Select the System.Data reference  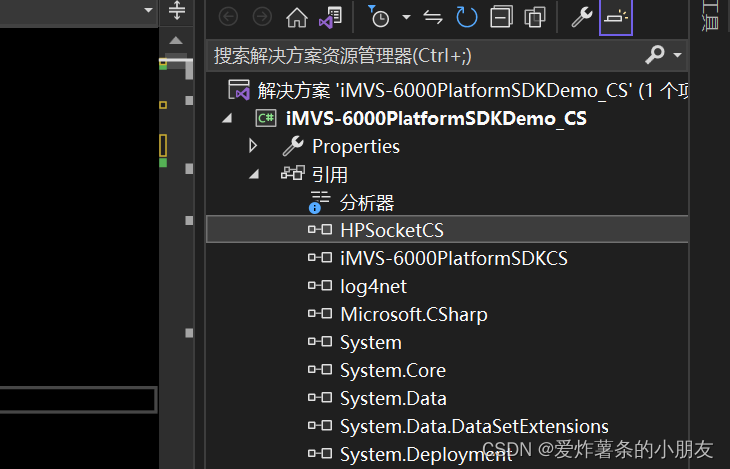(393, 399)
